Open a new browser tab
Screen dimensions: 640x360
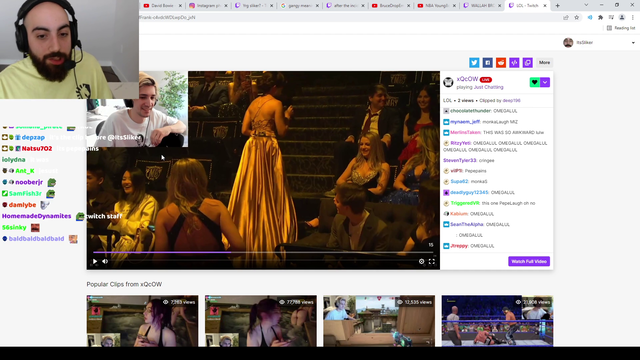point(557,6)
